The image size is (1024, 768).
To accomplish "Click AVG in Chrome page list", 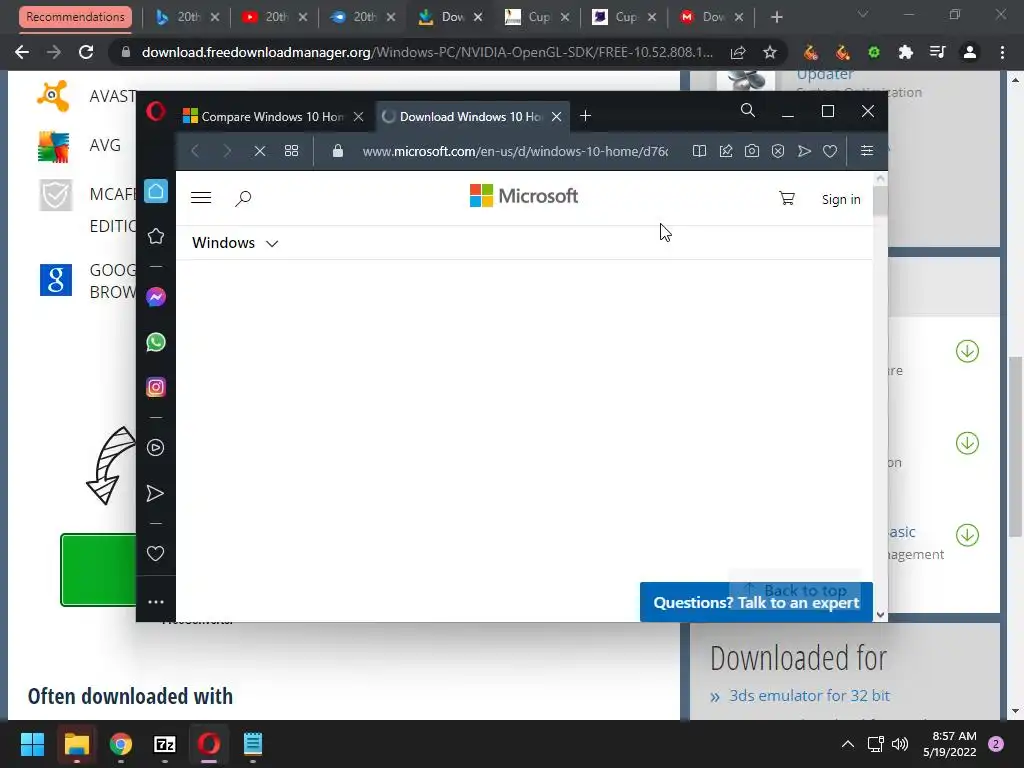I will tap(105, 145).
